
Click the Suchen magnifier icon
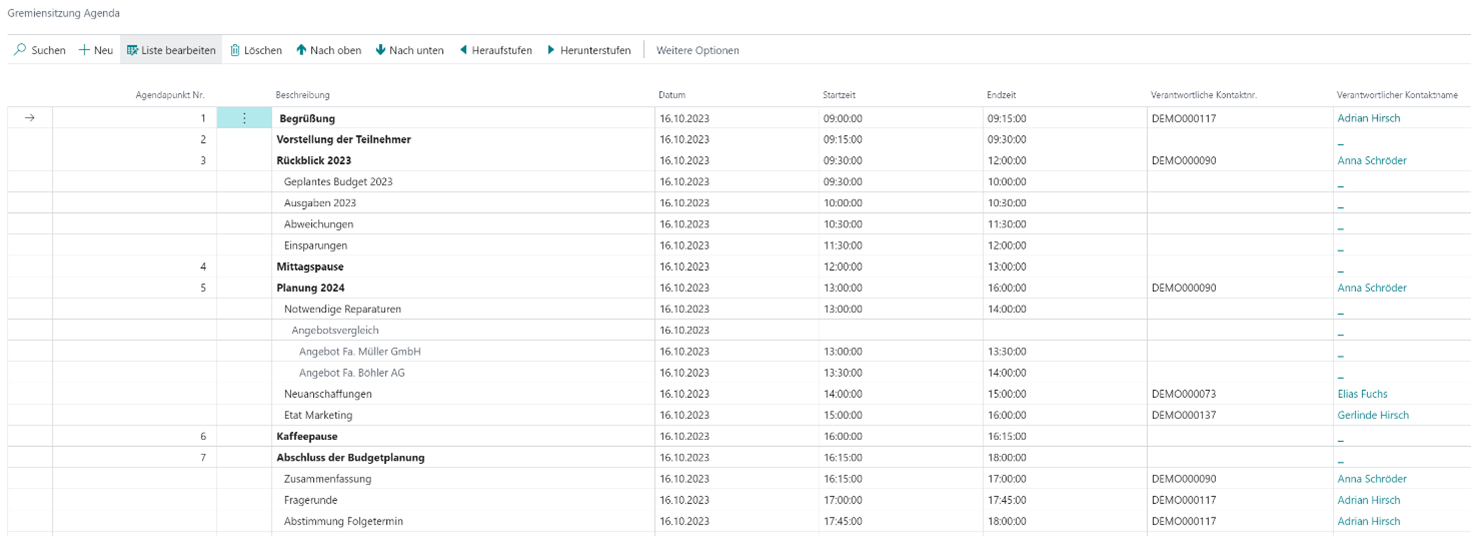pyautogui.click(x=20, y=50)
